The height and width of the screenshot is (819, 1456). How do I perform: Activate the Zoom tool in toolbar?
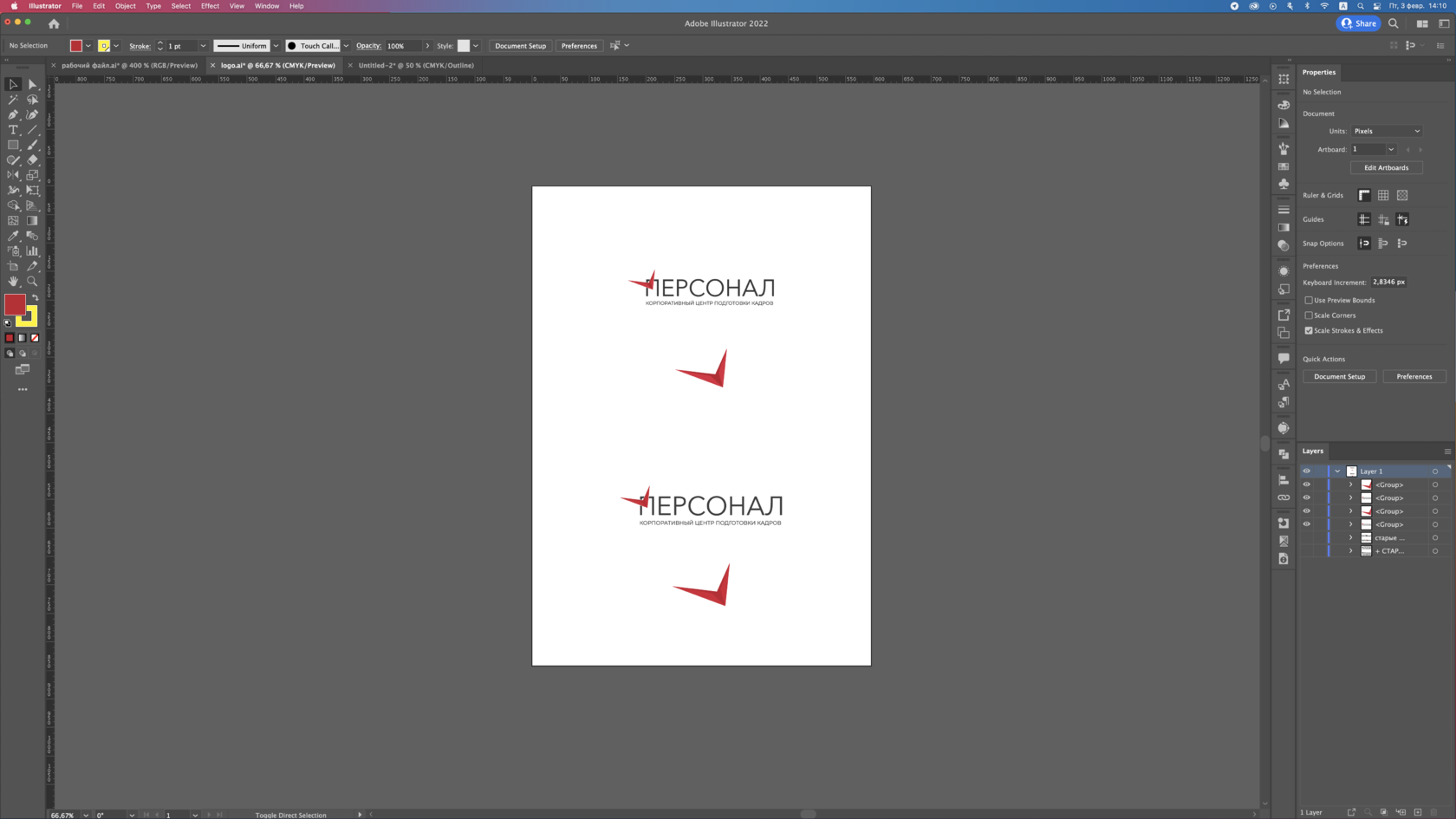coord(33,281)
